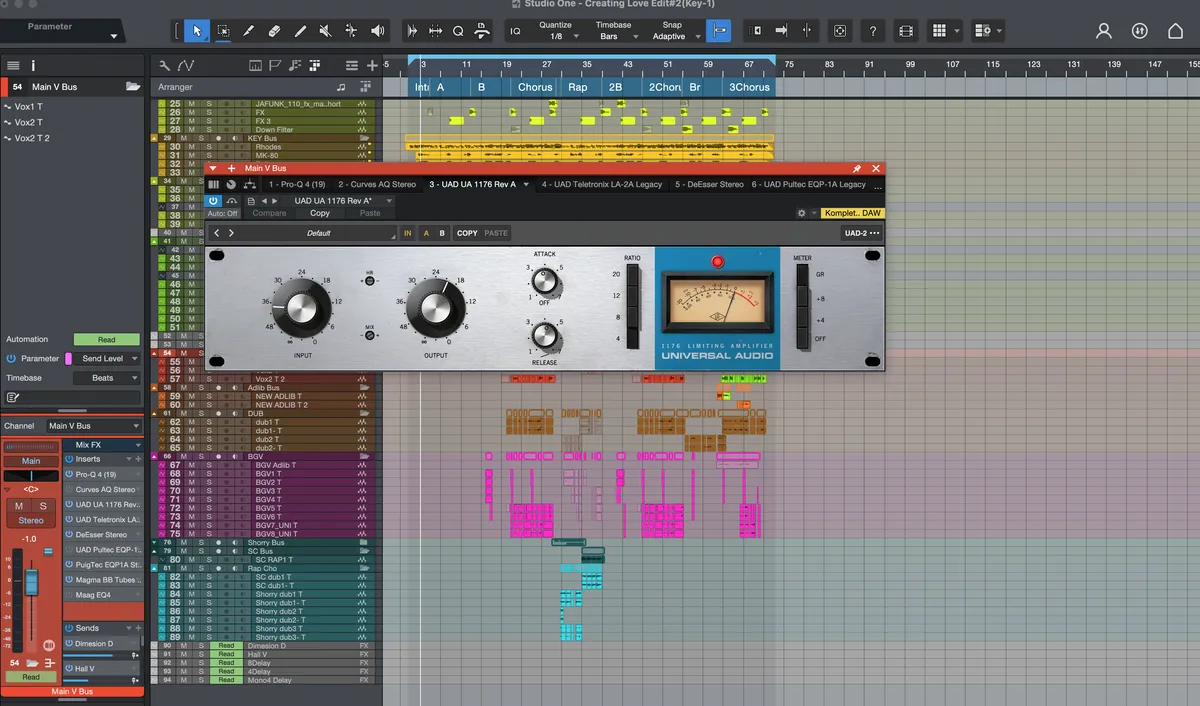1200x706 pixels.
Task: Add a track with the plus icon
Action: point(373,65)
